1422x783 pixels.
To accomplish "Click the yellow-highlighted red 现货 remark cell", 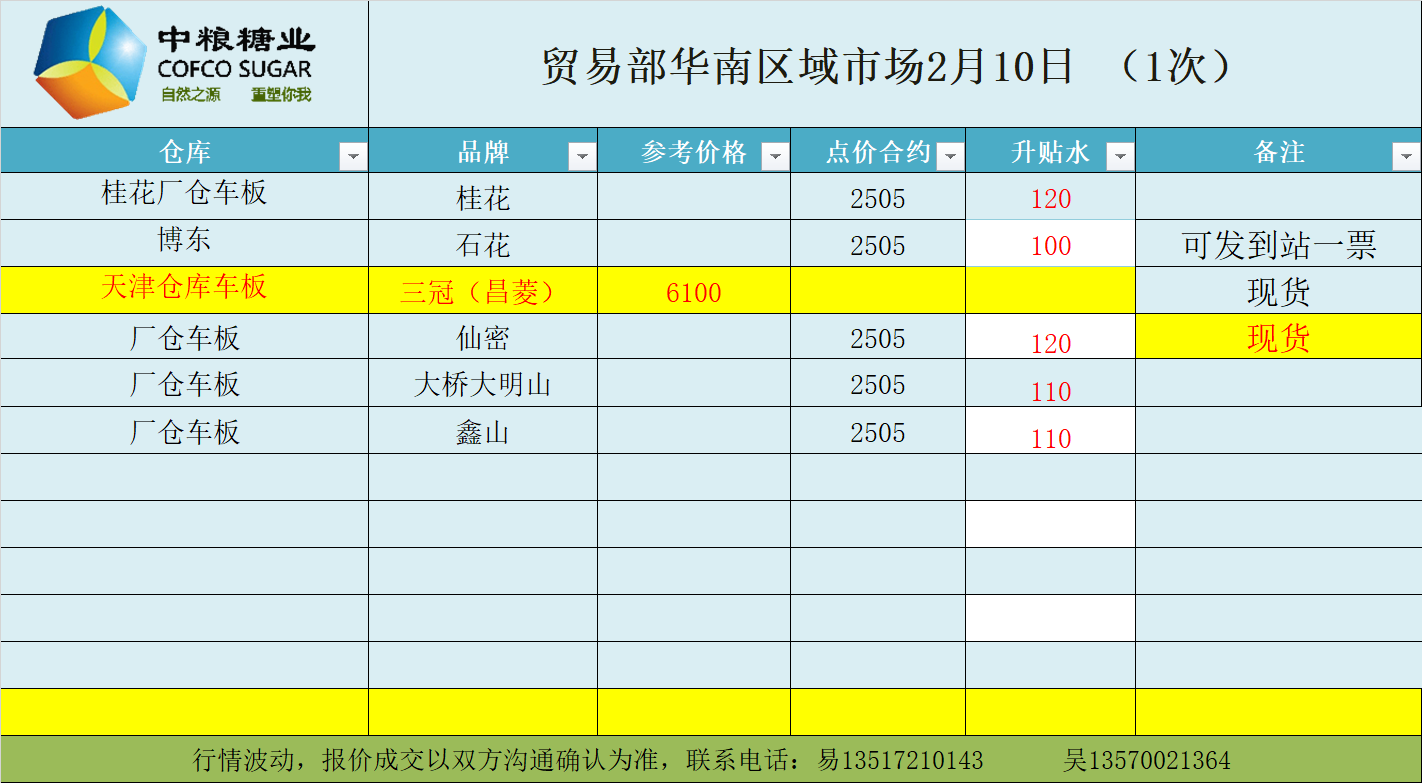I will pos(1278,338).
